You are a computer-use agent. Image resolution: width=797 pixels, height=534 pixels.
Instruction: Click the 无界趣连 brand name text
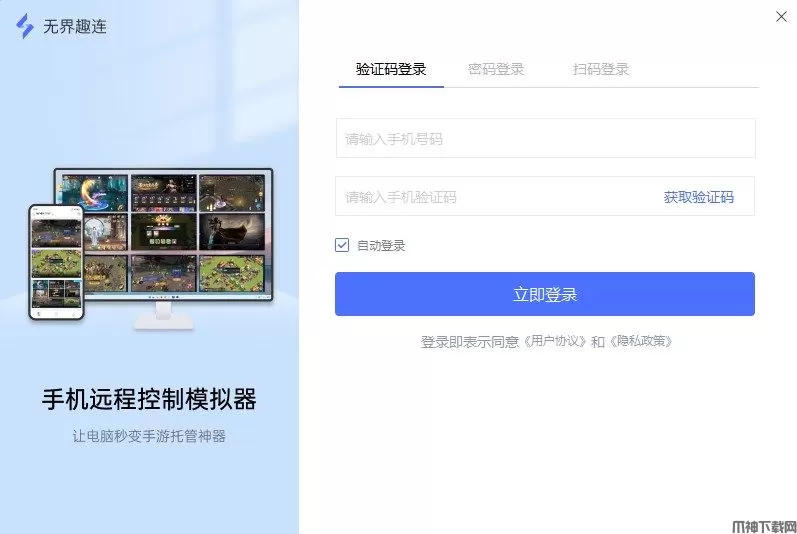point(75,26)
